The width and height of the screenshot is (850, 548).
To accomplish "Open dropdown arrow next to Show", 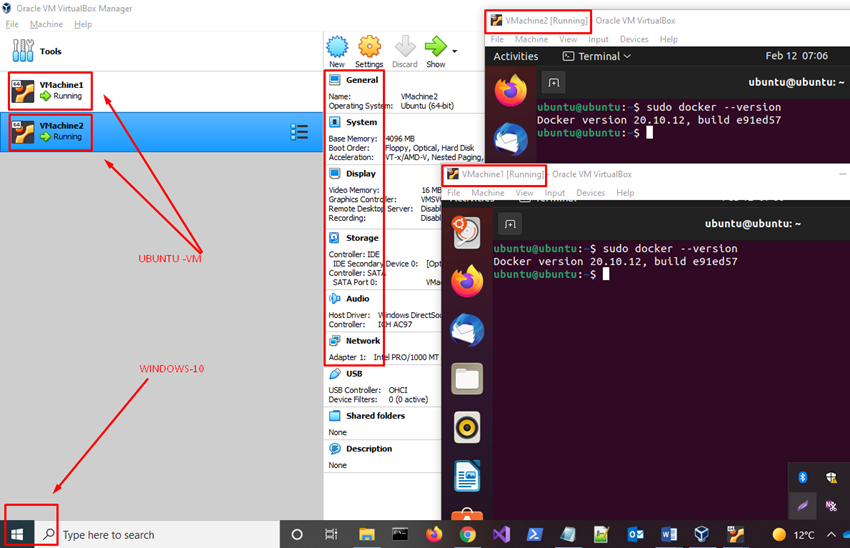I will pyautogui.click(x=454, y=51).
